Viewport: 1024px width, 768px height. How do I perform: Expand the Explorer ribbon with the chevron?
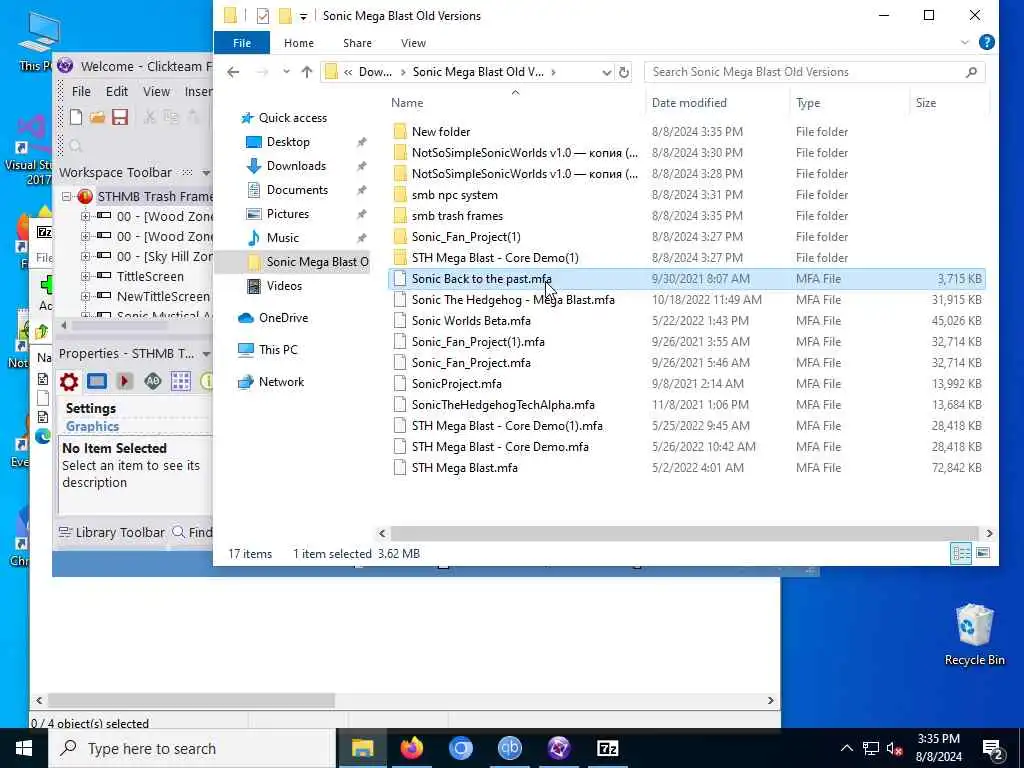click(x=965, y=42)
